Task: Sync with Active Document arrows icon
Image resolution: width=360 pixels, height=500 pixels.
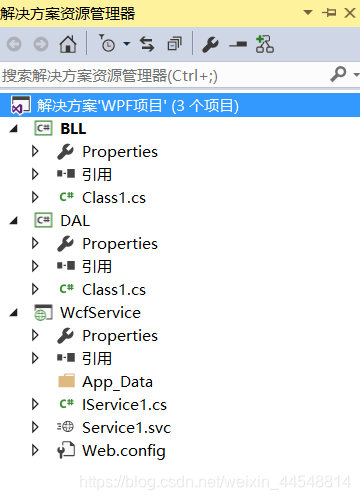Action: 147,44
